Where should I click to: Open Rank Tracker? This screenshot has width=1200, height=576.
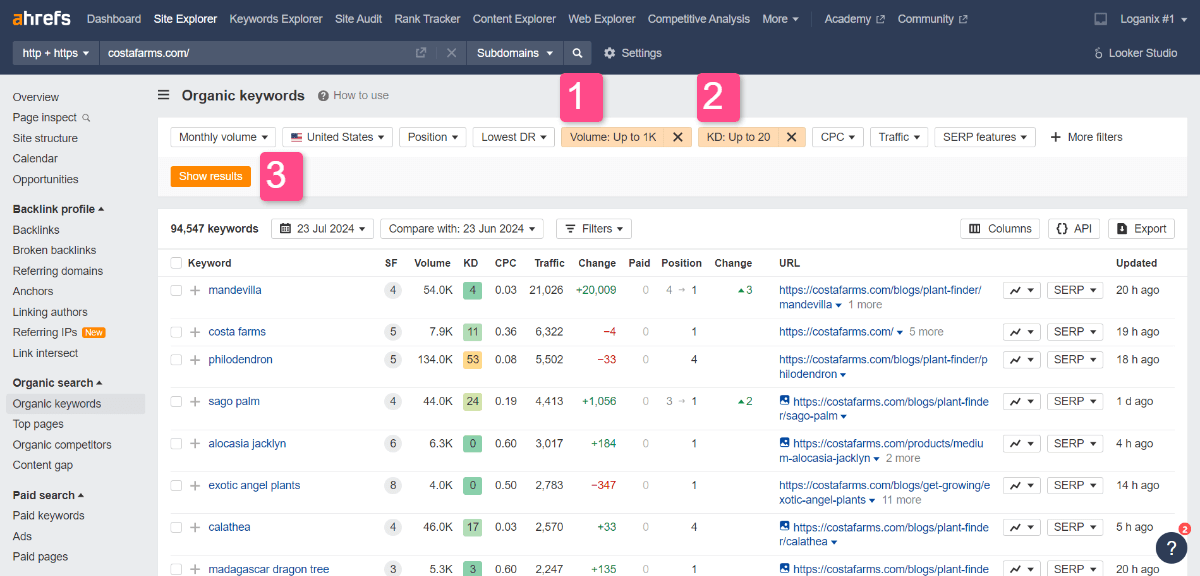pyautogui.click(x=427, y=19)
